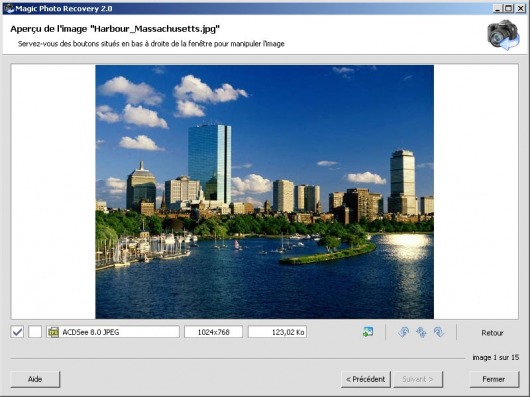Rotate the image clockwise

coord(439,332)
